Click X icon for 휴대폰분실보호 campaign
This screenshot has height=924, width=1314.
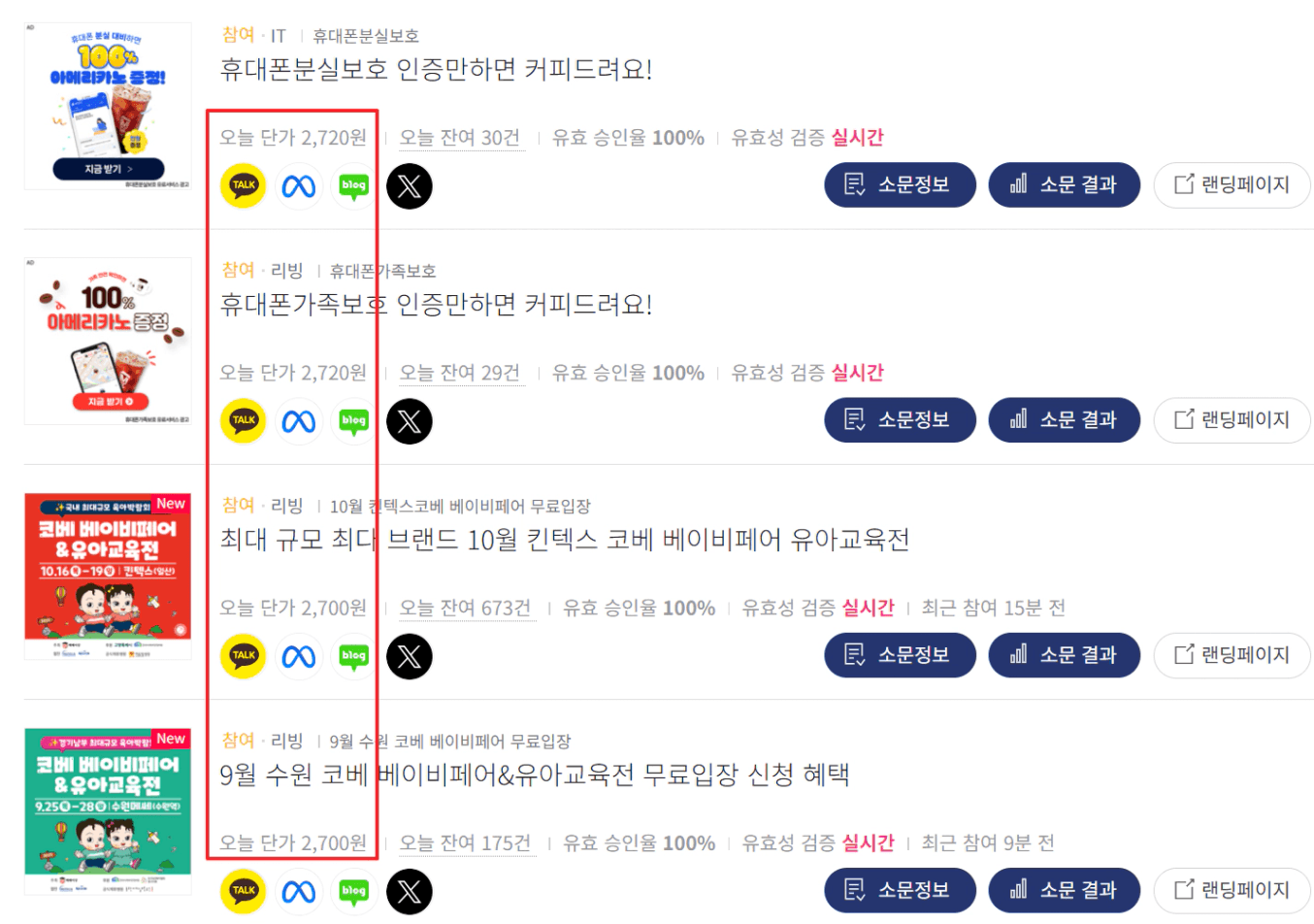click(x=410, y=185)
